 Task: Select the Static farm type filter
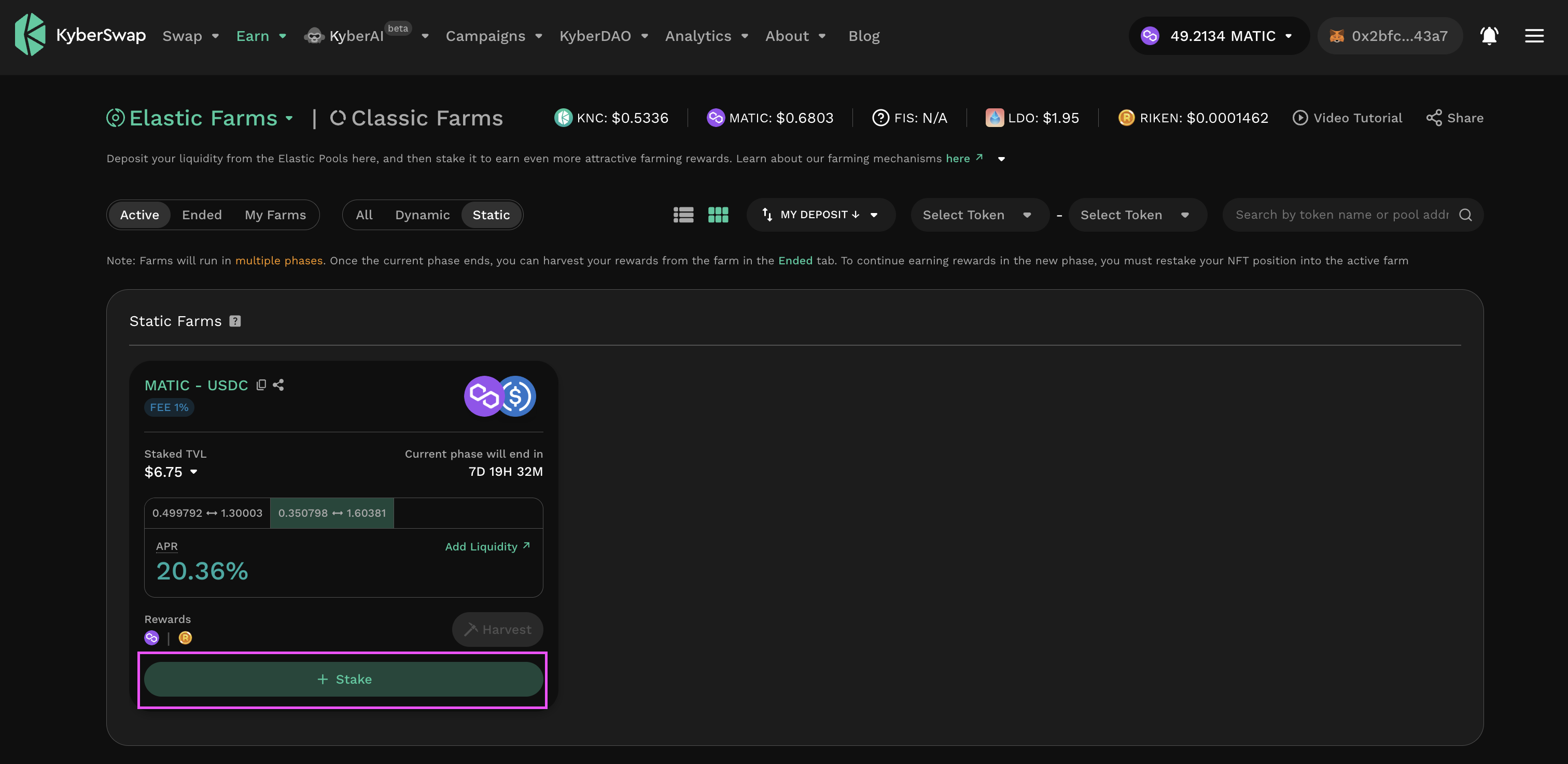point(491,215)
